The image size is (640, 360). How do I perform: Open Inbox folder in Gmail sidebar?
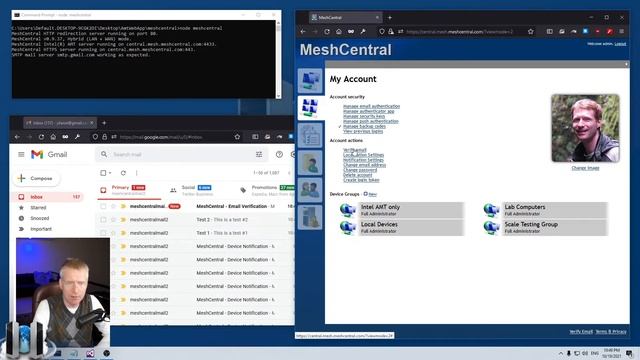48,197
